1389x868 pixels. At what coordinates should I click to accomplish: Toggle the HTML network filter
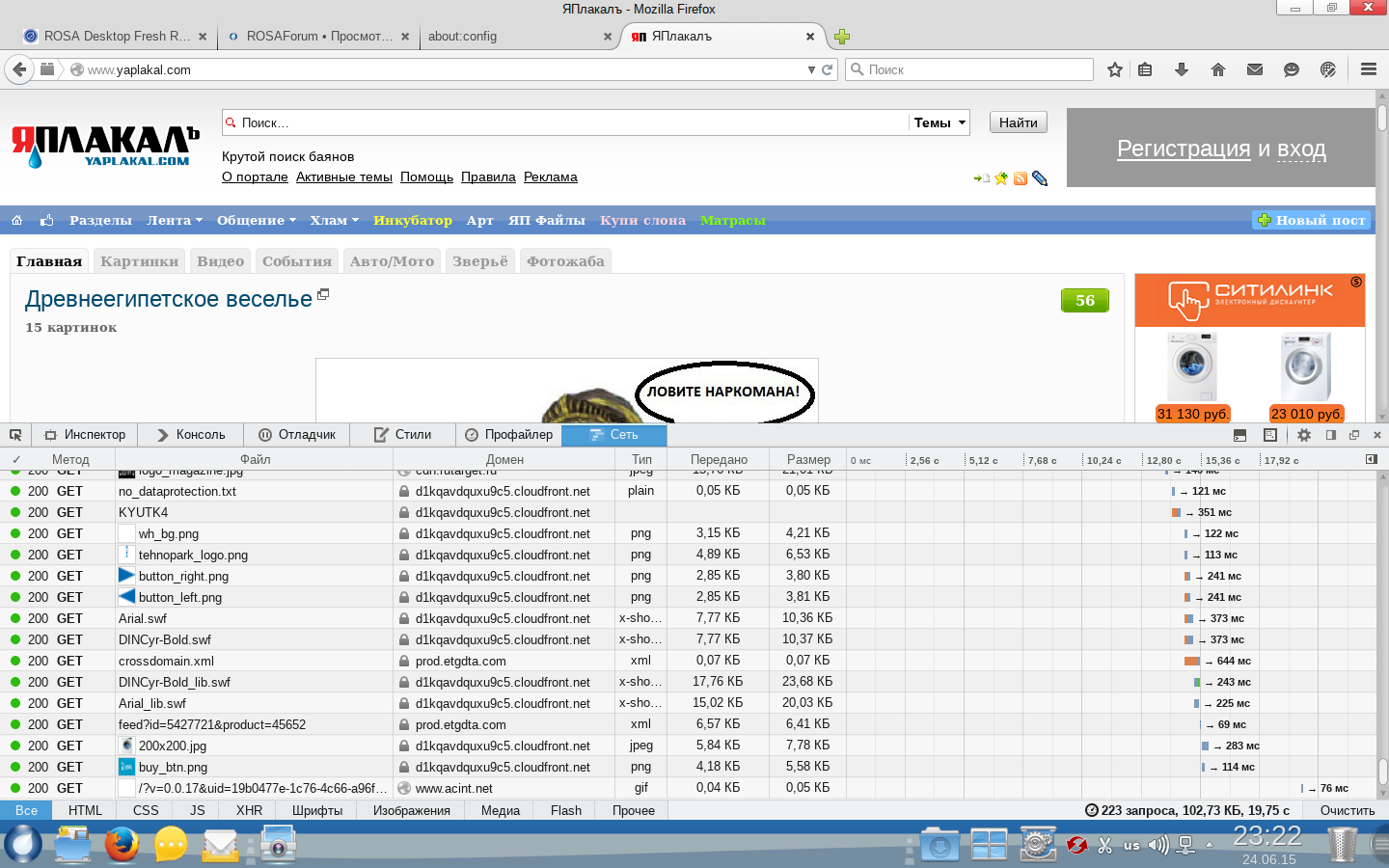pos(85,810)
